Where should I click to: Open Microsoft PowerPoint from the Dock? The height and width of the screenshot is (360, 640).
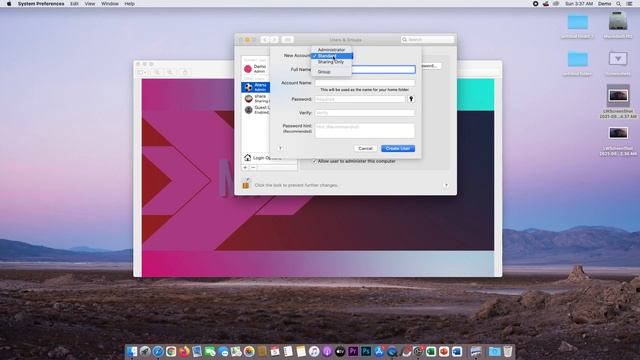point(444,351)
